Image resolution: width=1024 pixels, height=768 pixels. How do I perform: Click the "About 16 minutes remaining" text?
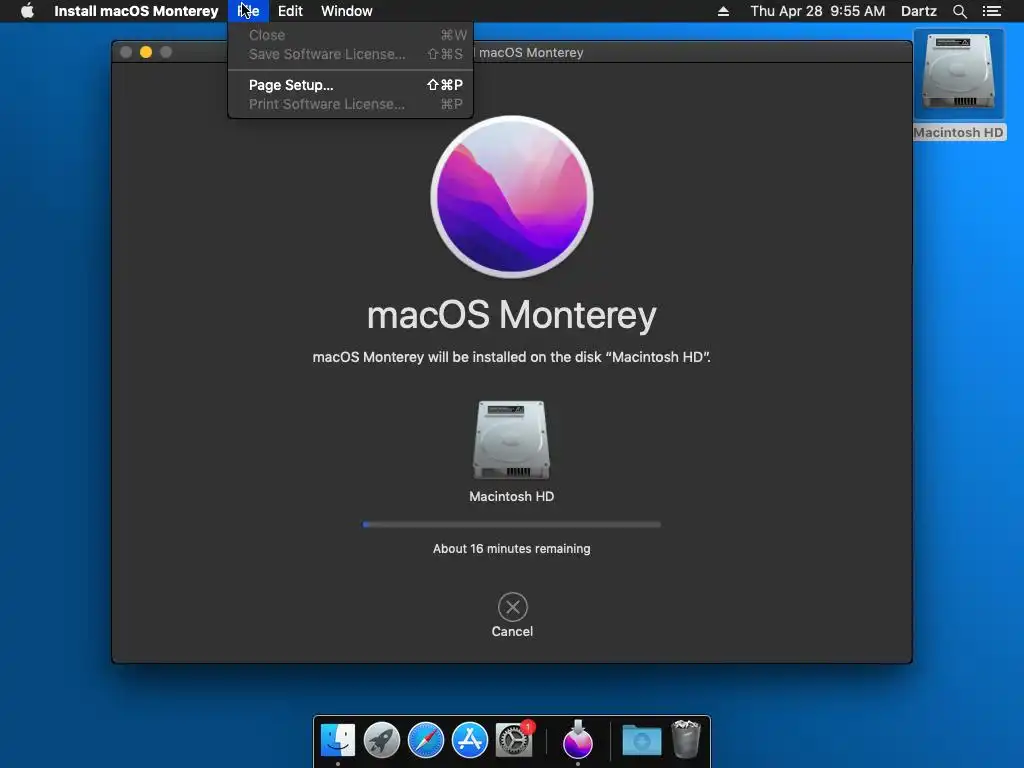point(512,549)
